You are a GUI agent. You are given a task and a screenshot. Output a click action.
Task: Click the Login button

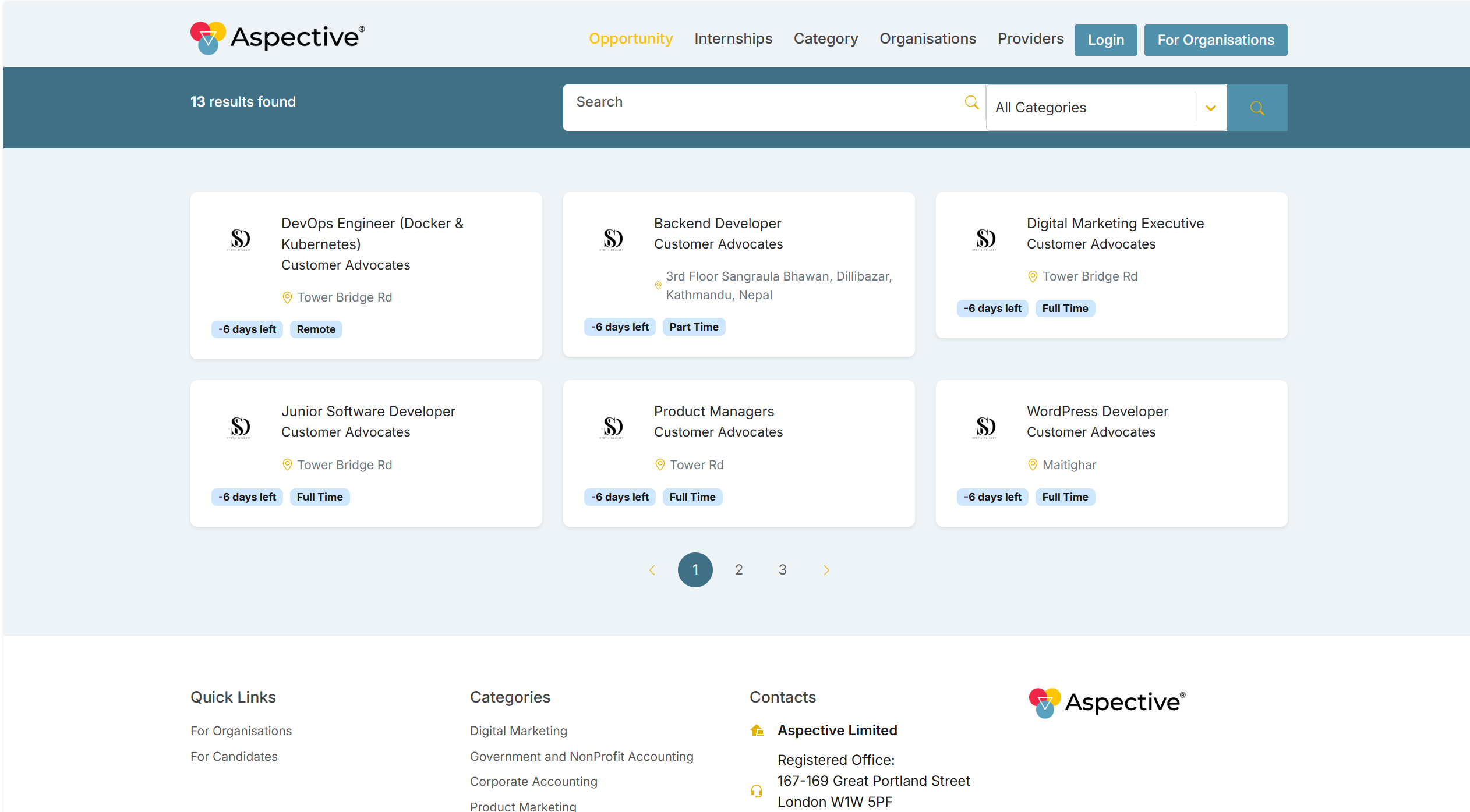tap(1105, 40)
